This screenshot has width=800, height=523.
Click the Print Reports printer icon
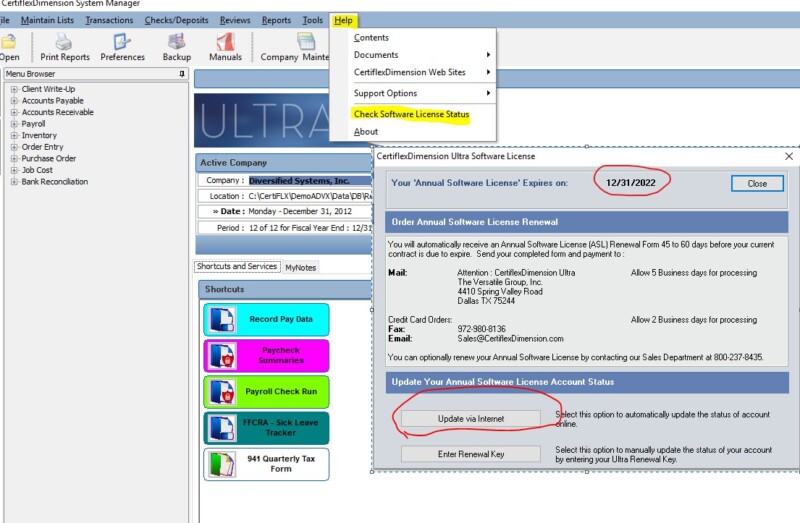coord(64,41)
